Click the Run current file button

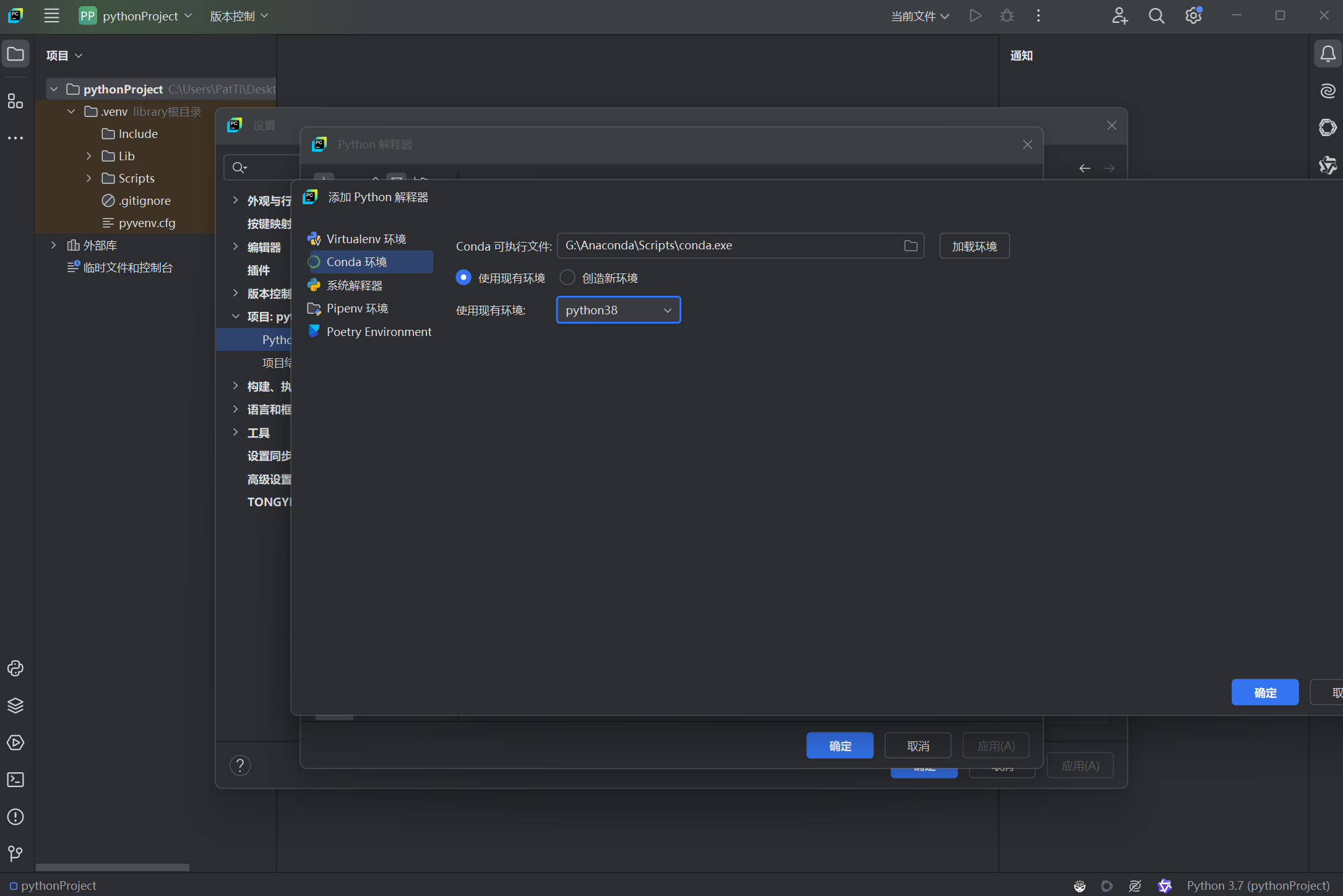point(975,16)
